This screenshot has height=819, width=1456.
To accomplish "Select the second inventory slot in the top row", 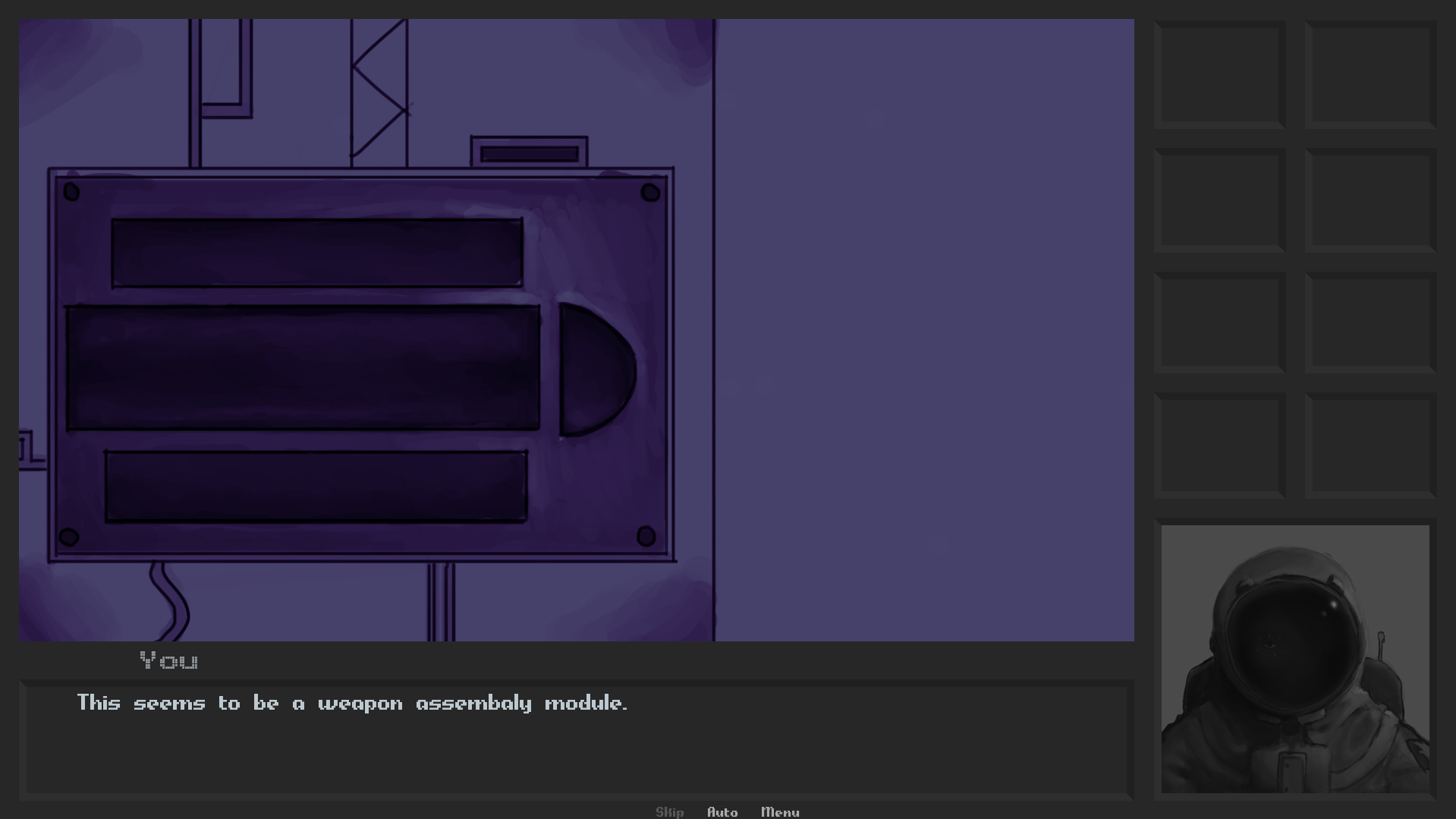I will (x=1370, y=74).
